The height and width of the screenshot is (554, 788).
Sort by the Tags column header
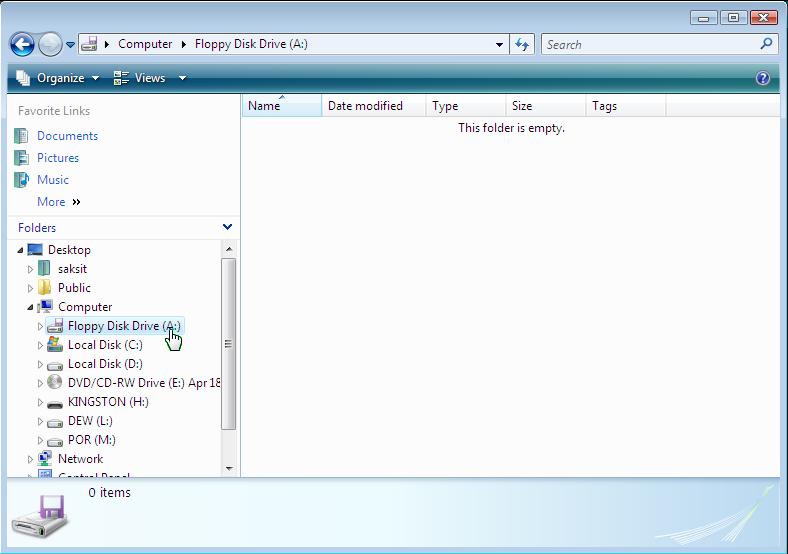[x=626, y=106]
